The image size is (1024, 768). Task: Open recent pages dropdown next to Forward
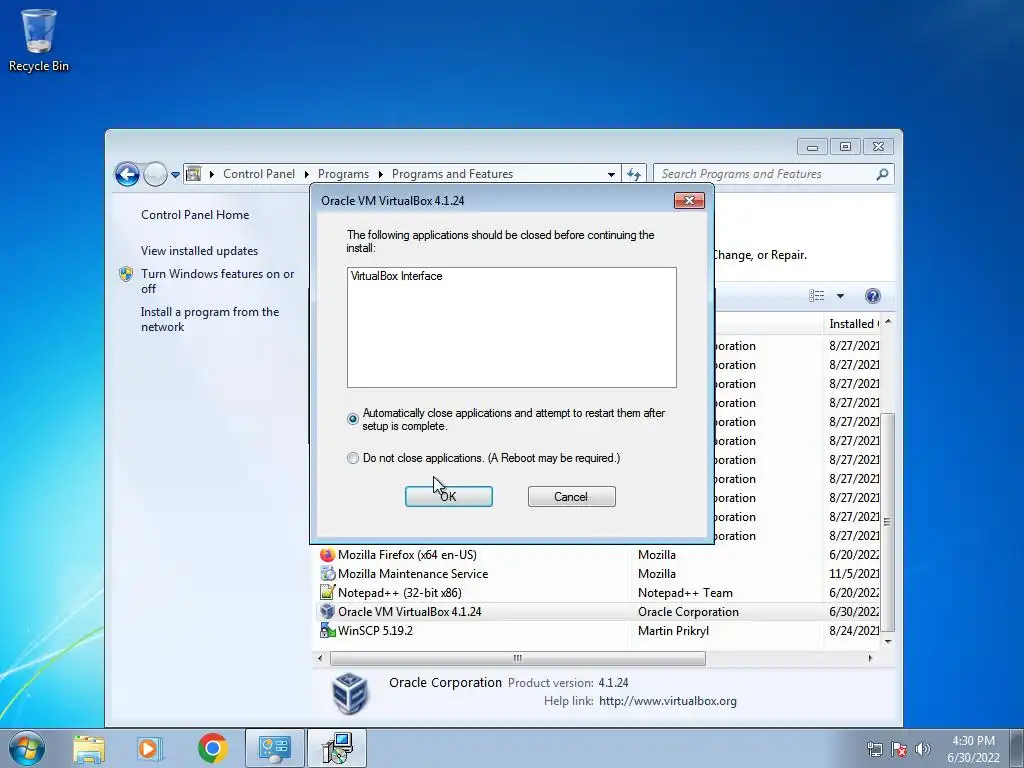(175, 174)
